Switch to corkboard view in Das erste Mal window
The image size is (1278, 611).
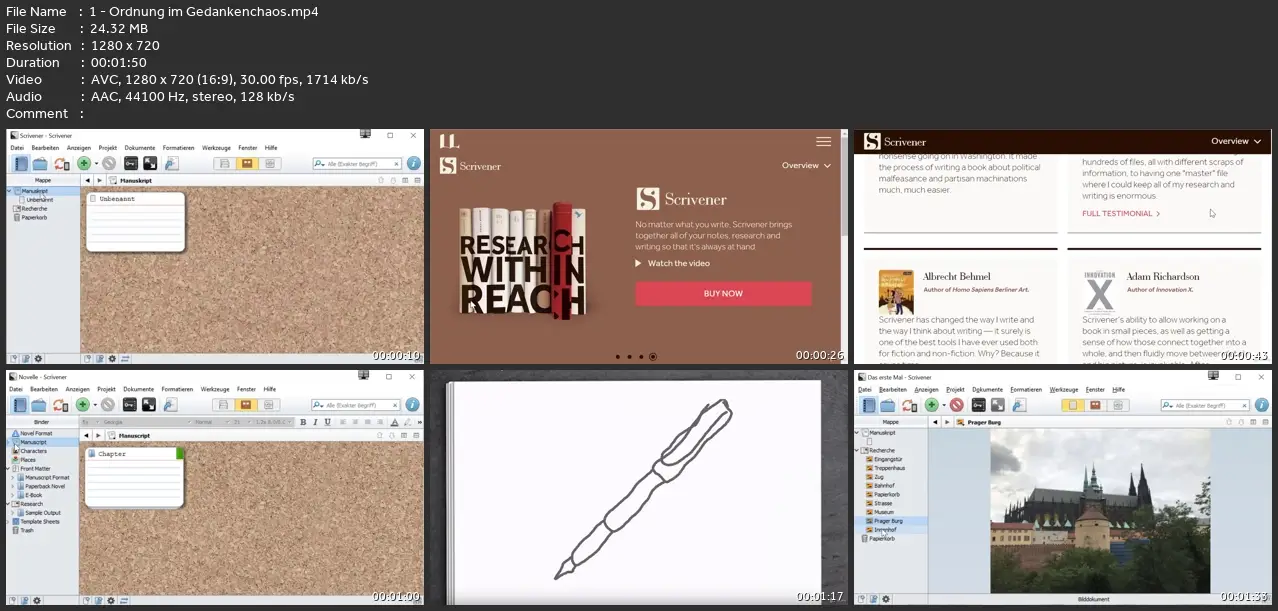point(1094,405)
